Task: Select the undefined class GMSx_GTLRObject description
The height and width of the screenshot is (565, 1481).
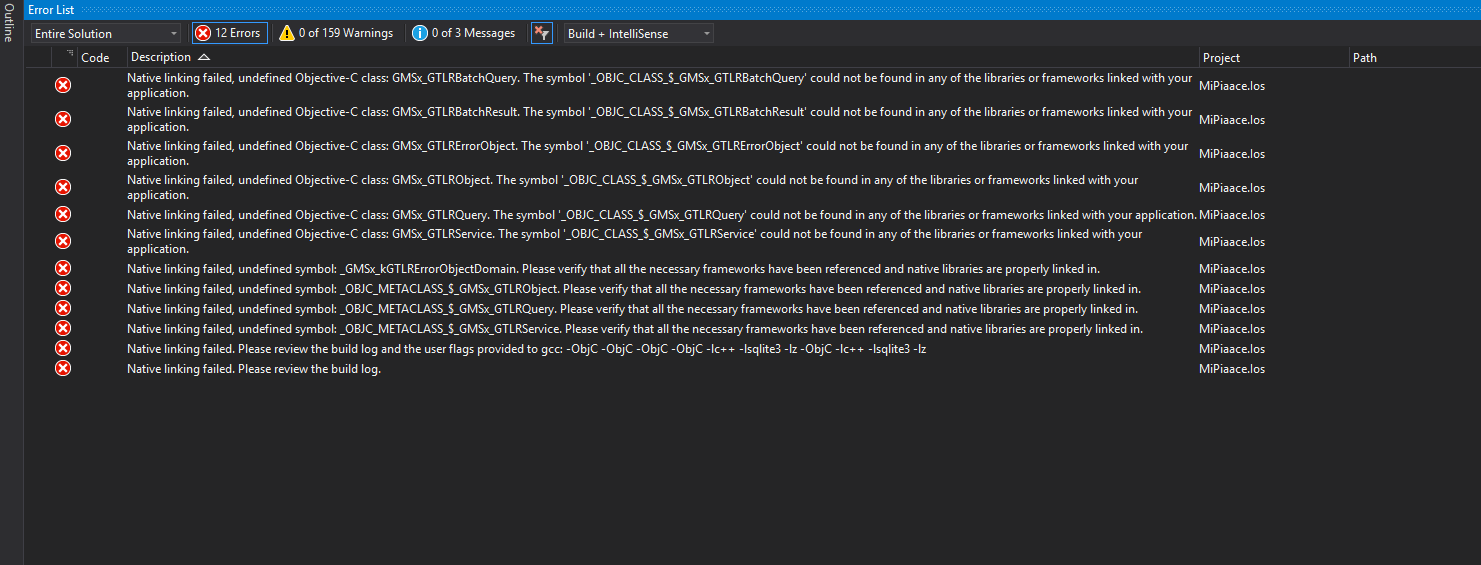Action: pos(633,187)
